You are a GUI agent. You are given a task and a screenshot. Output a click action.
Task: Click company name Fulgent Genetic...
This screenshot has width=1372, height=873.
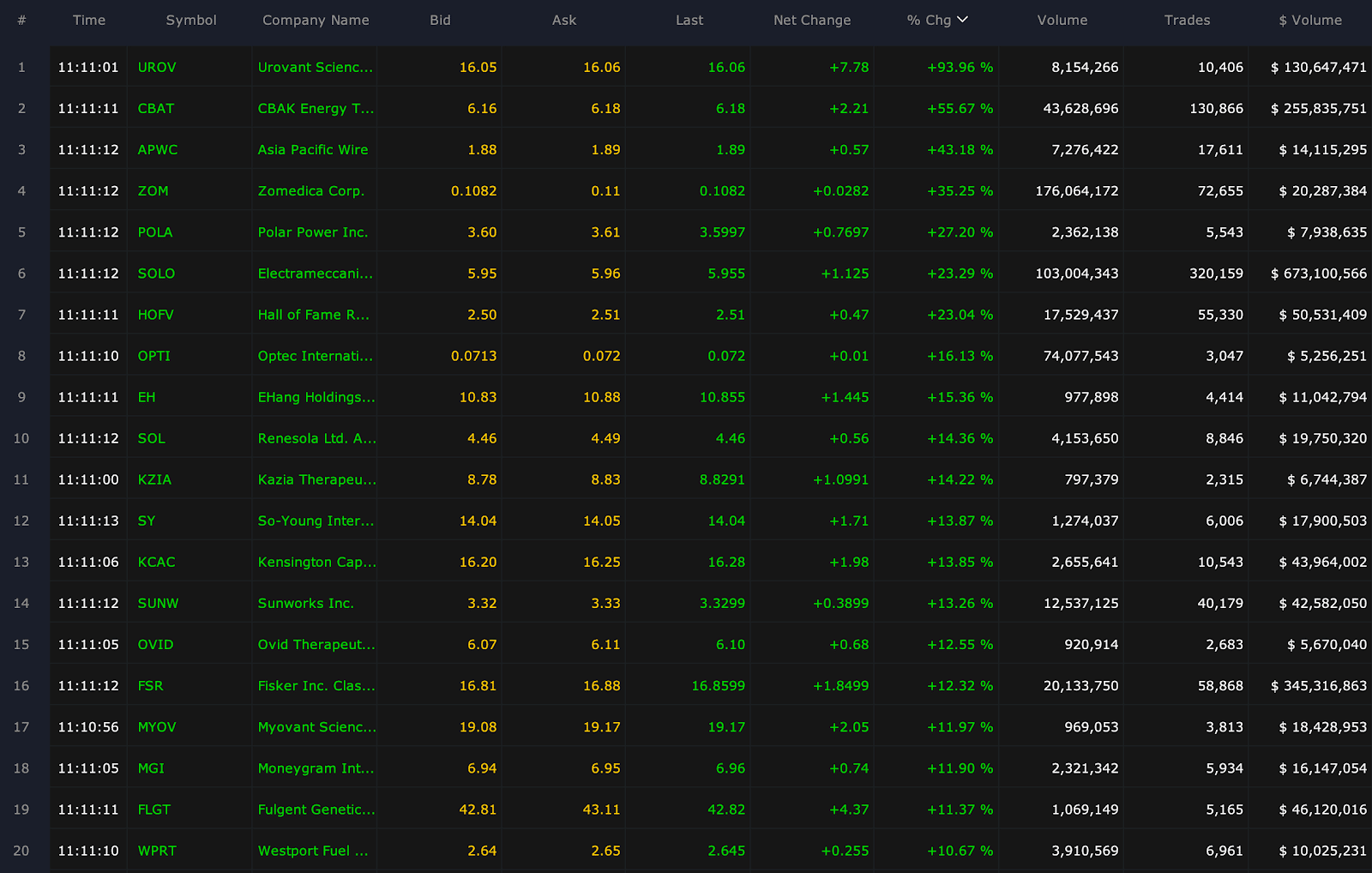316,809
